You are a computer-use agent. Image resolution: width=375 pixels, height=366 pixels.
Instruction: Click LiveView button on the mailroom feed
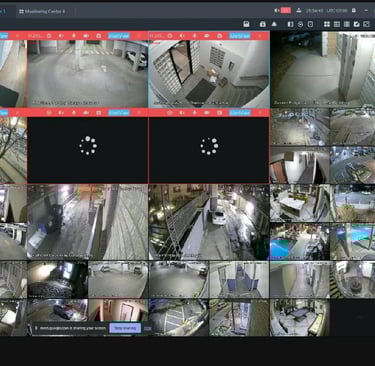[240, 36]
